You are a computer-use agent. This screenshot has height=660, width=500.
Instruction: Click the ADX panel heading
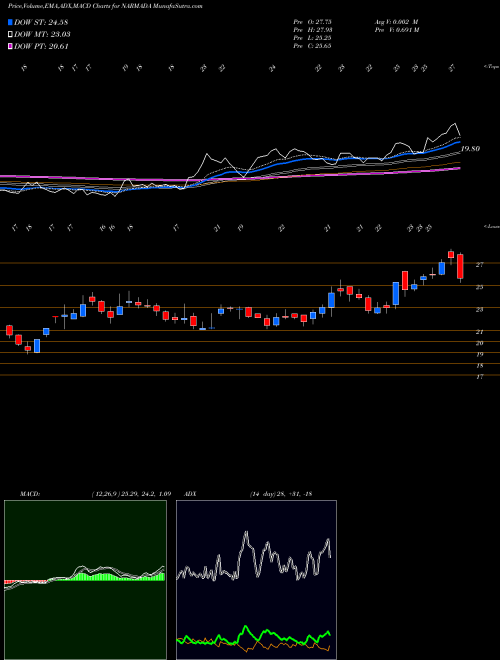pos(192,494)
